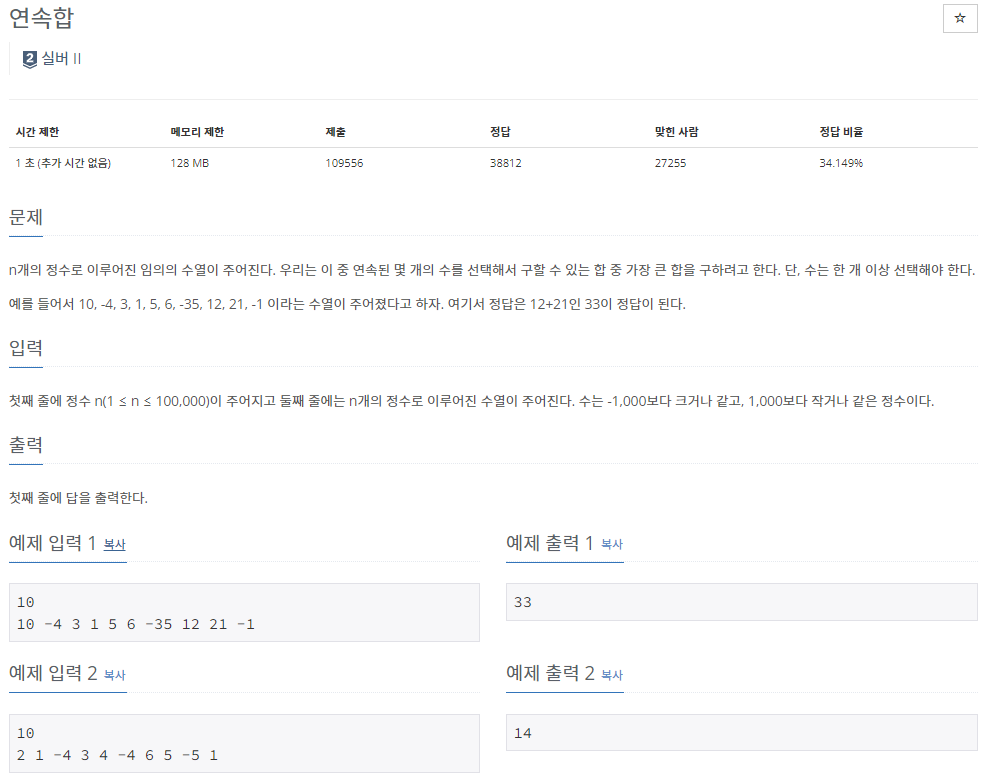This screenshot has width=987, height=783.
Task: Click the 예제 출력 1 heading
Action: (550, 543)
